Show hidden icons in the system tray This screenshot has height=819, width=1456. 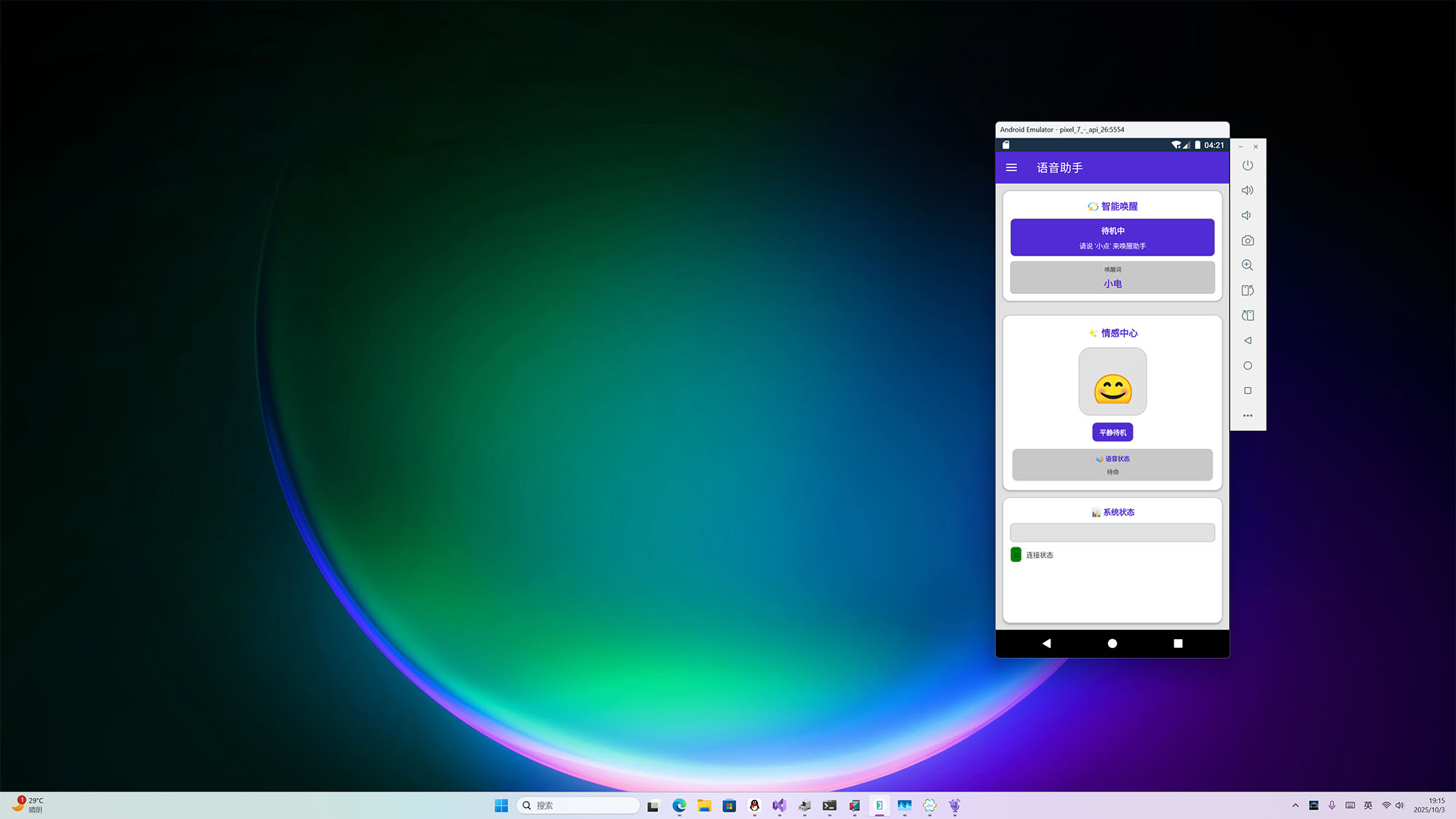(1295, 805)
